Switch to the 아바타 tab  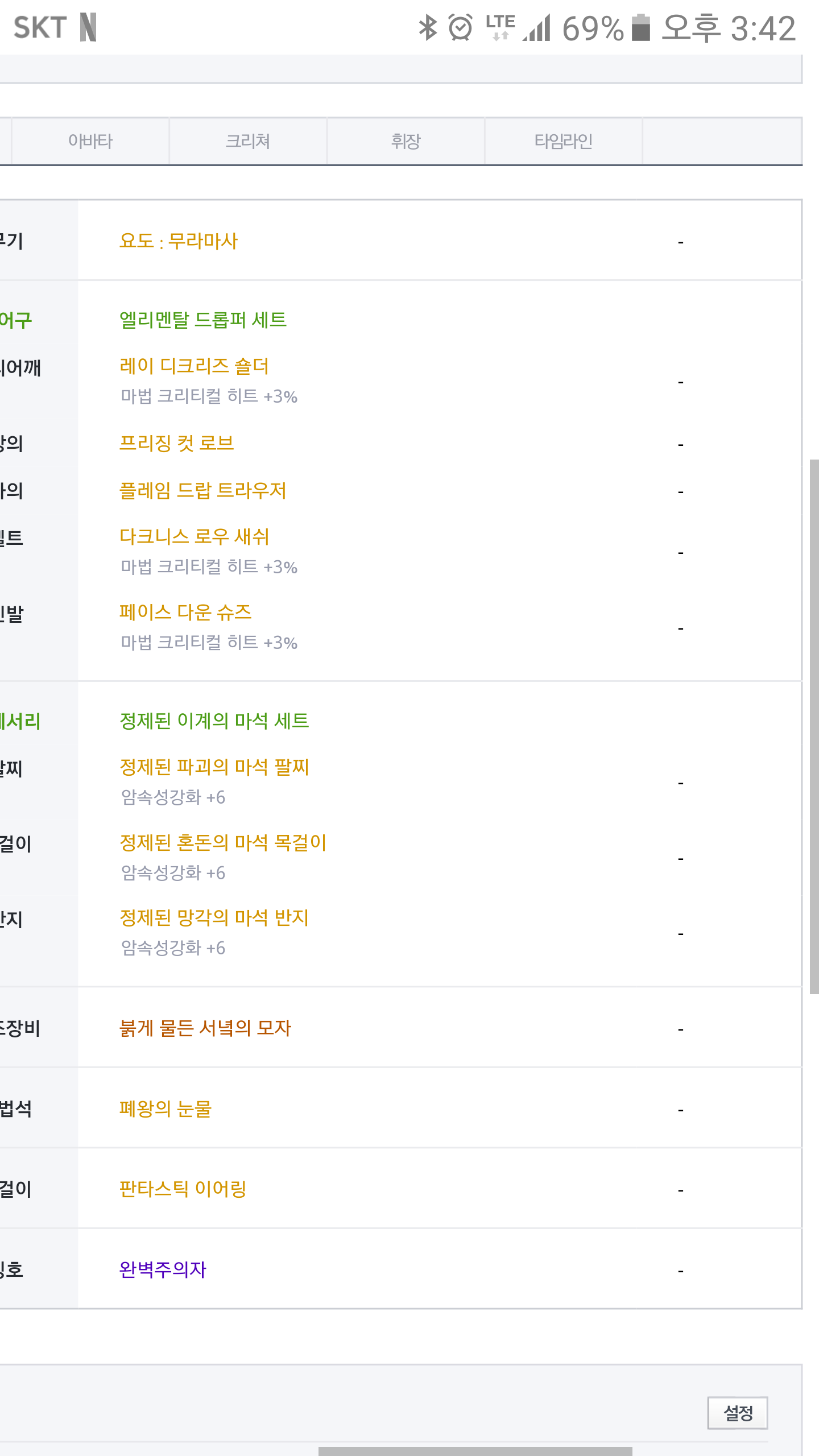[x=90, y=141]
